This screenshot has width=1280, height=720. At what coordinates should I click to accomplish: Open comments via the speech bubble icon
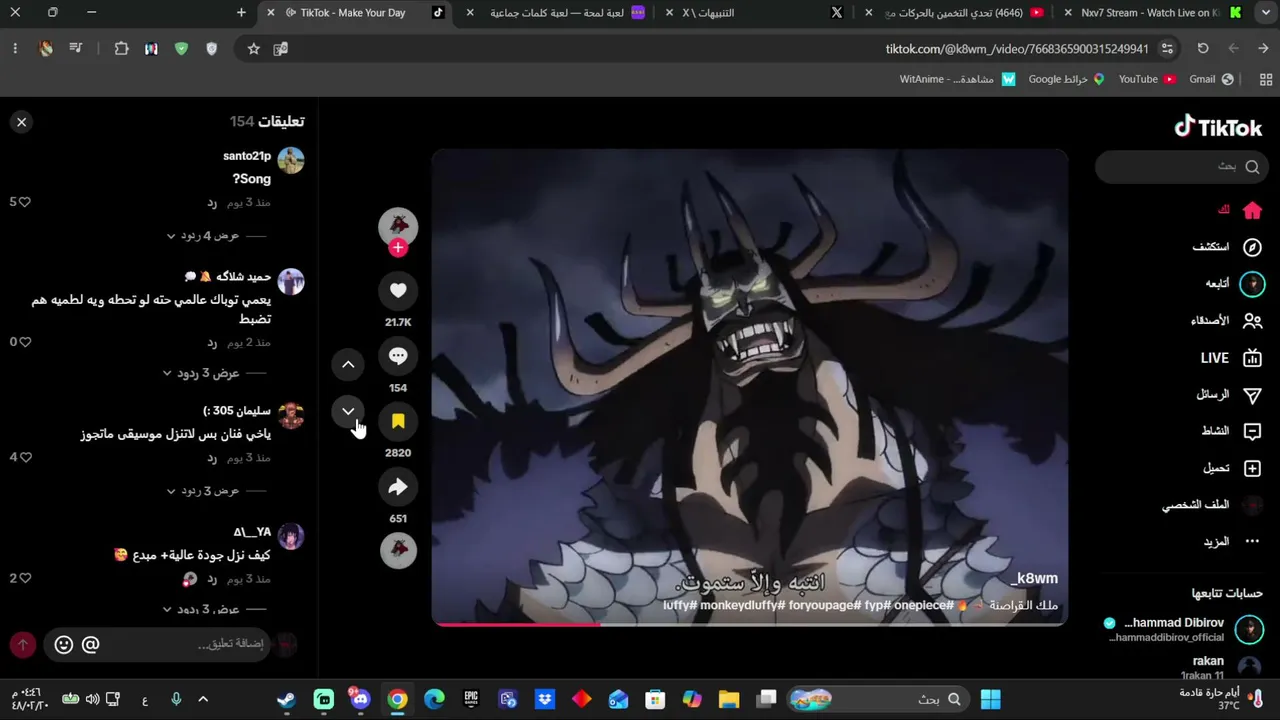398,356
